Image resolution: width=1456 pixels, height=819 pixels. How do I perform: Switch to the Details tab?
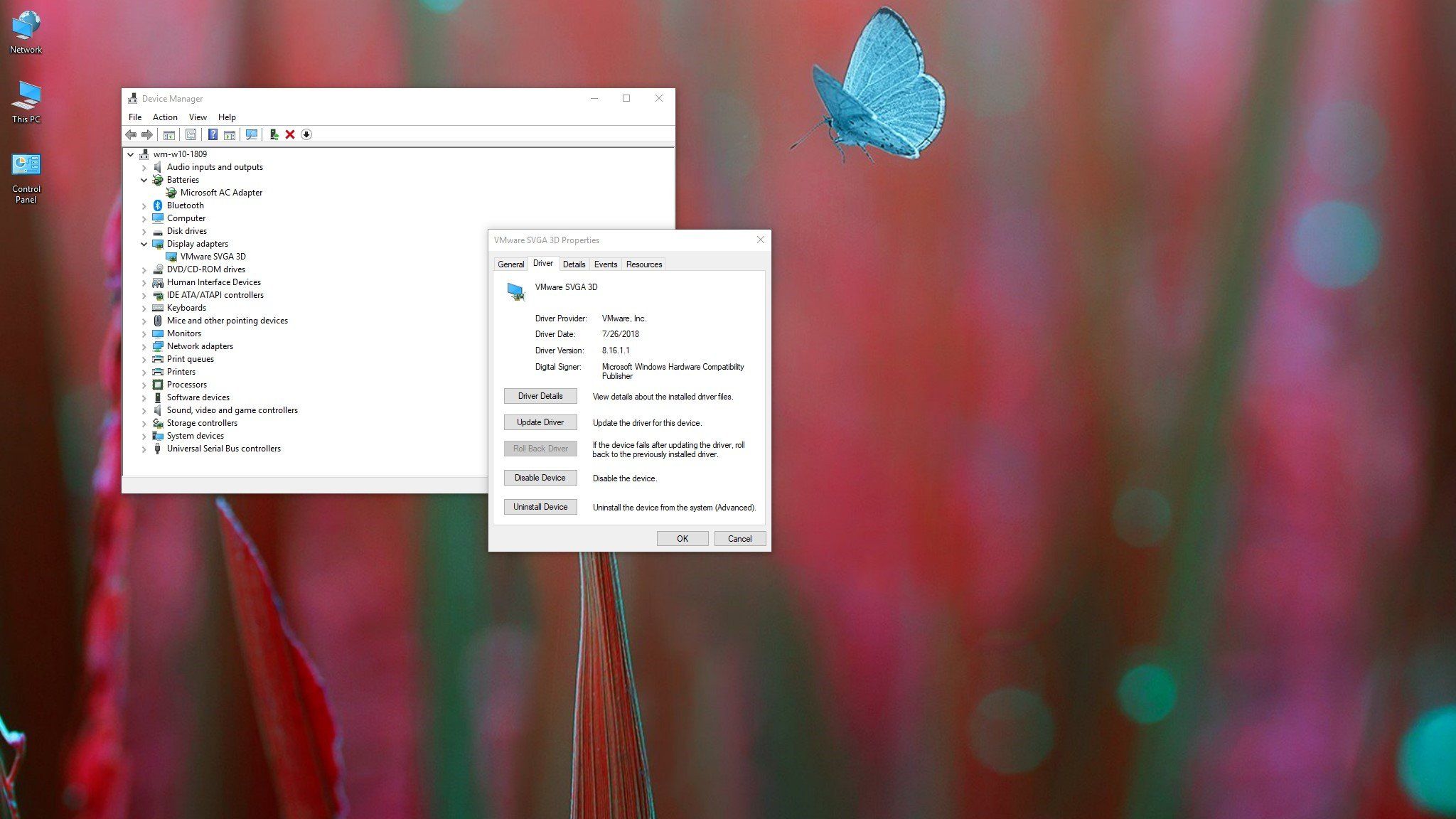click(x=574, y=264)
